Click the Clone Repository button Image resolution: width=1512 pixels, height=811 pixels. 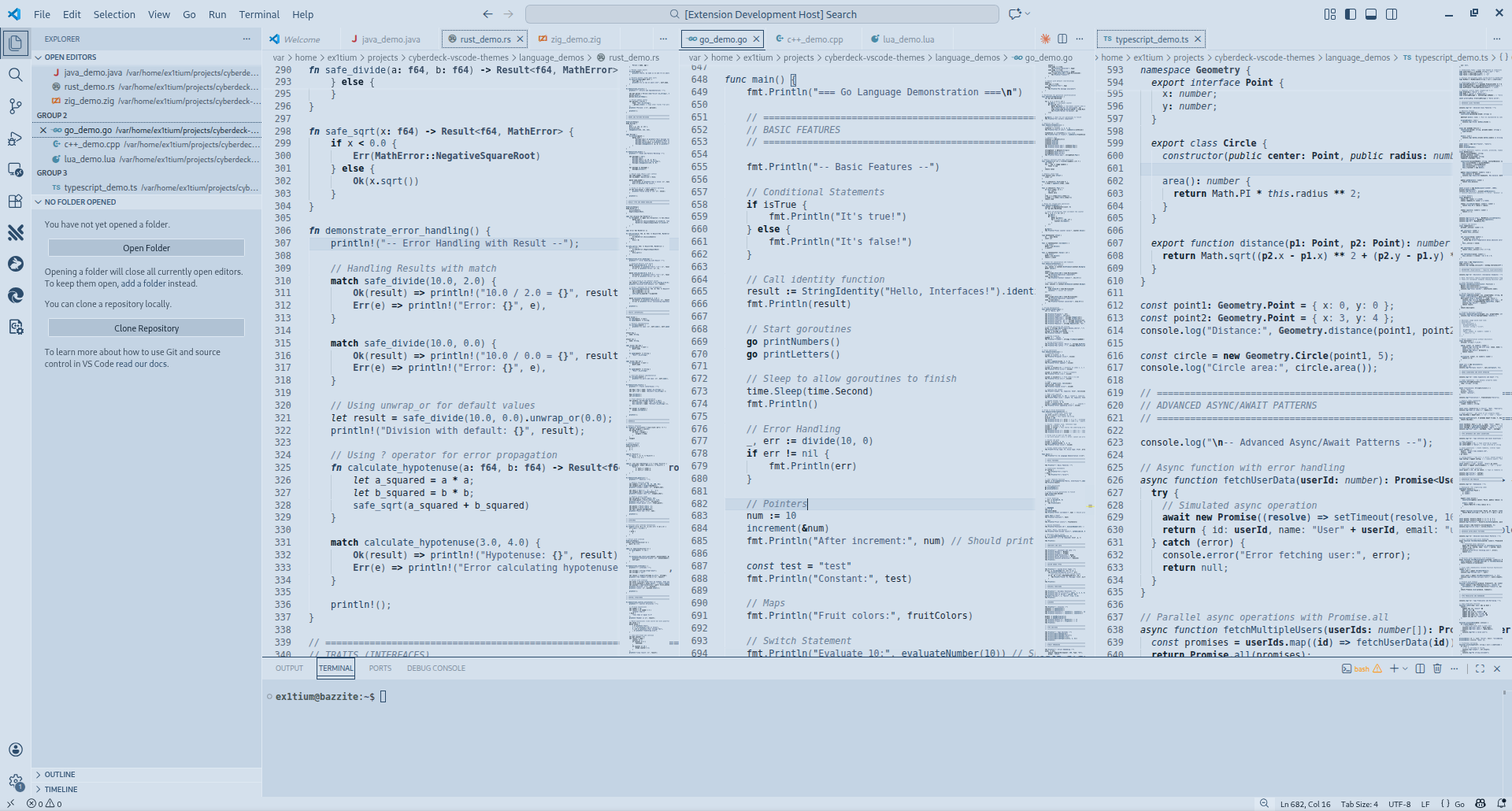point(146,328)
